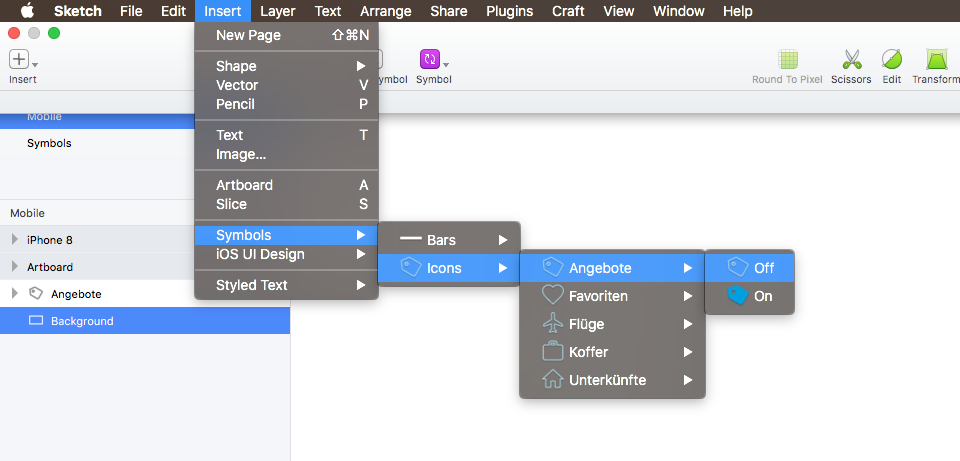Select the Transform tool
This screenshot has height=461, width=960.
click(x=935, y=59)
